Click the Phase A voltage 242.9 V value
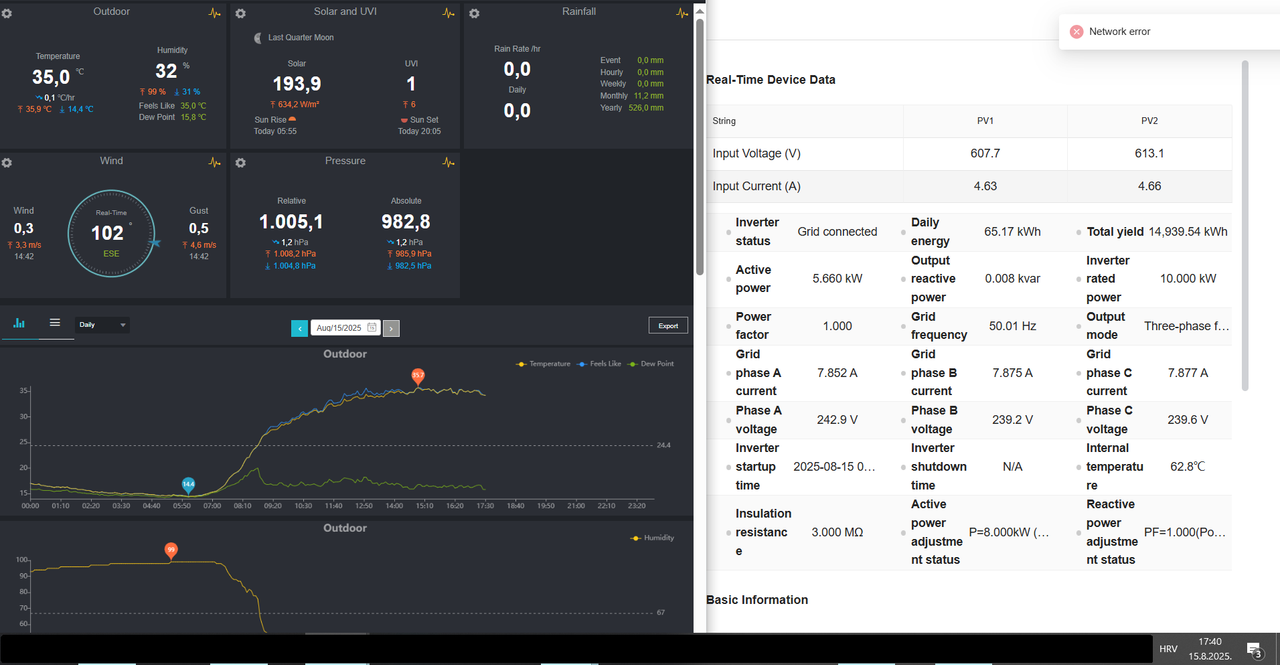 click(838, 420)
